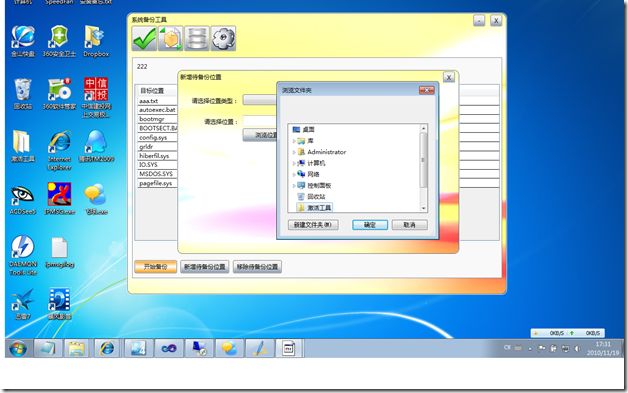Open the ipmsg.log file desktop icon
628x393 pixels.
[59, 252]
